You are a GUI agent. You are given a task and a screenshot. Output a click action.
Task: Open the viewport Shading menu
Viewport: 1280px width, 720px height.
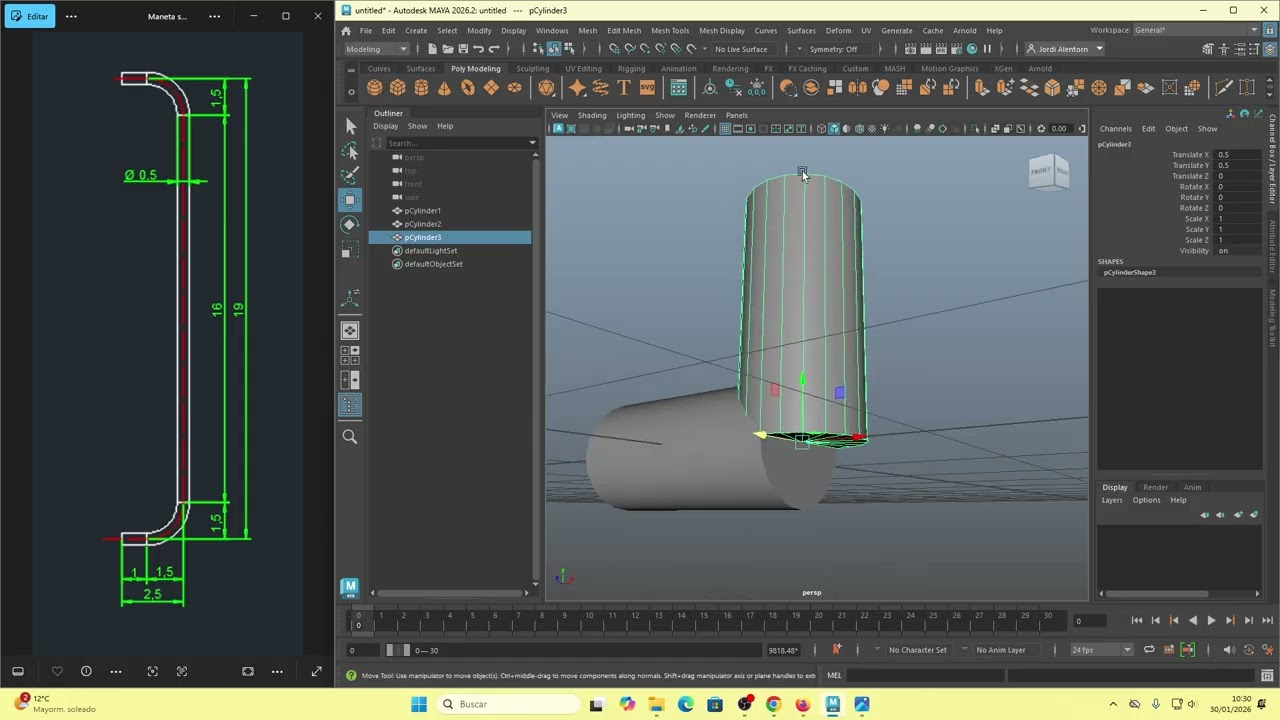(x=592, y=115)
